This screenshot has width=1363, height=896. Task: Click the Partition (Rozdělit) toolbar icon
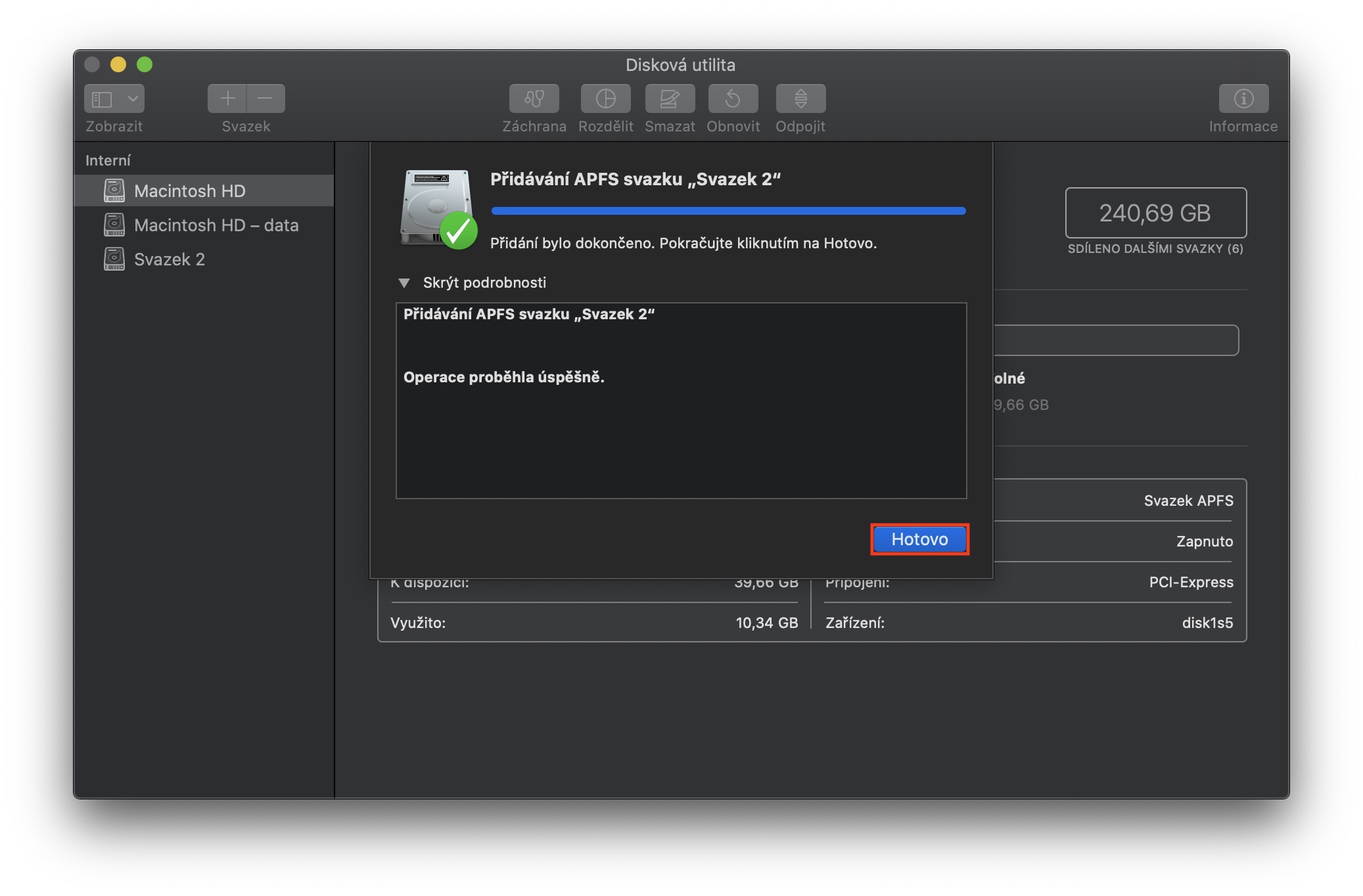[605, 99]
